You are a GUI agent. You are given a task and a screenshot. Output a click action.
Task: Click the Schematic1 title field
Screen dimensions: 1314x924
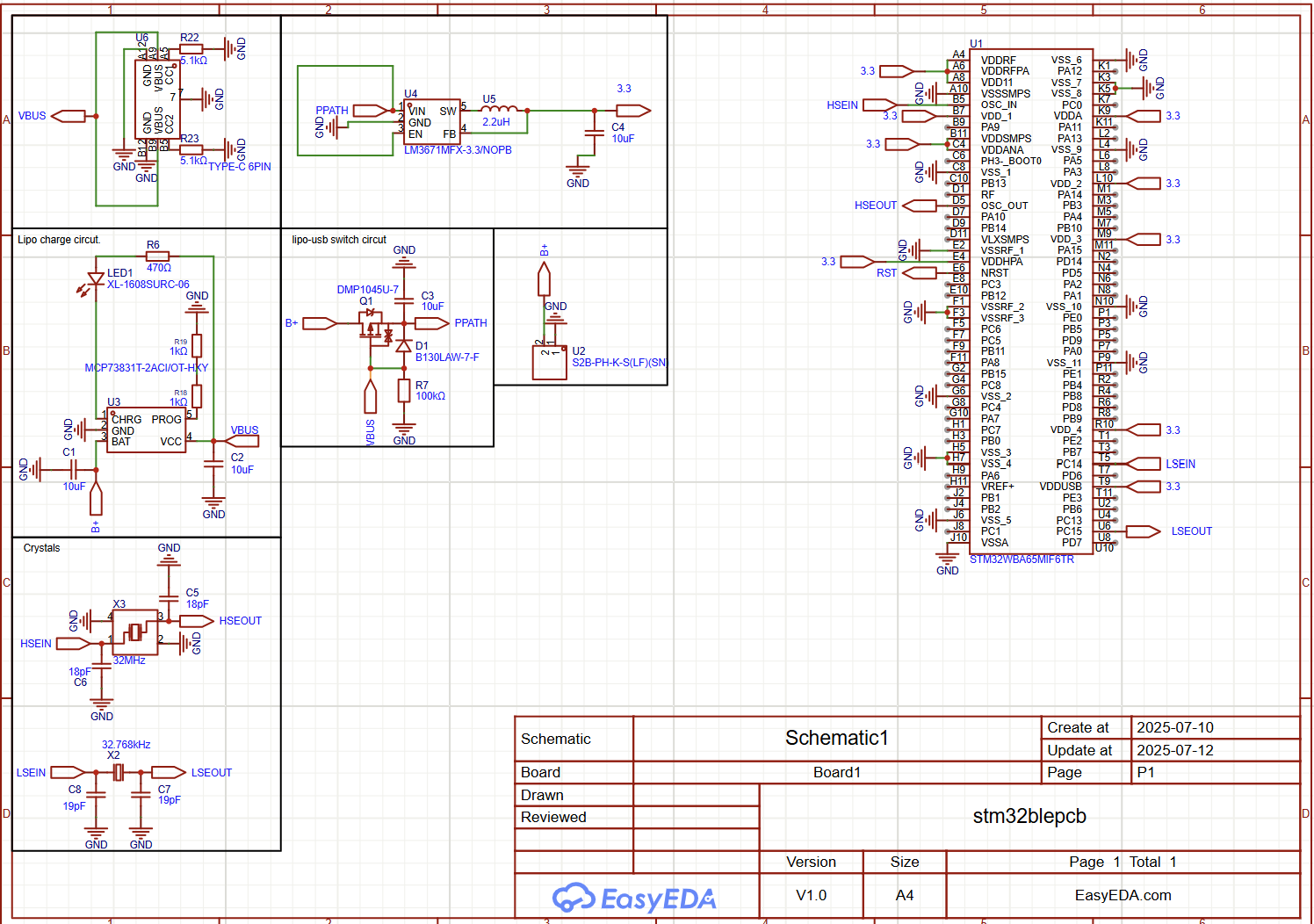coord(836,738)
